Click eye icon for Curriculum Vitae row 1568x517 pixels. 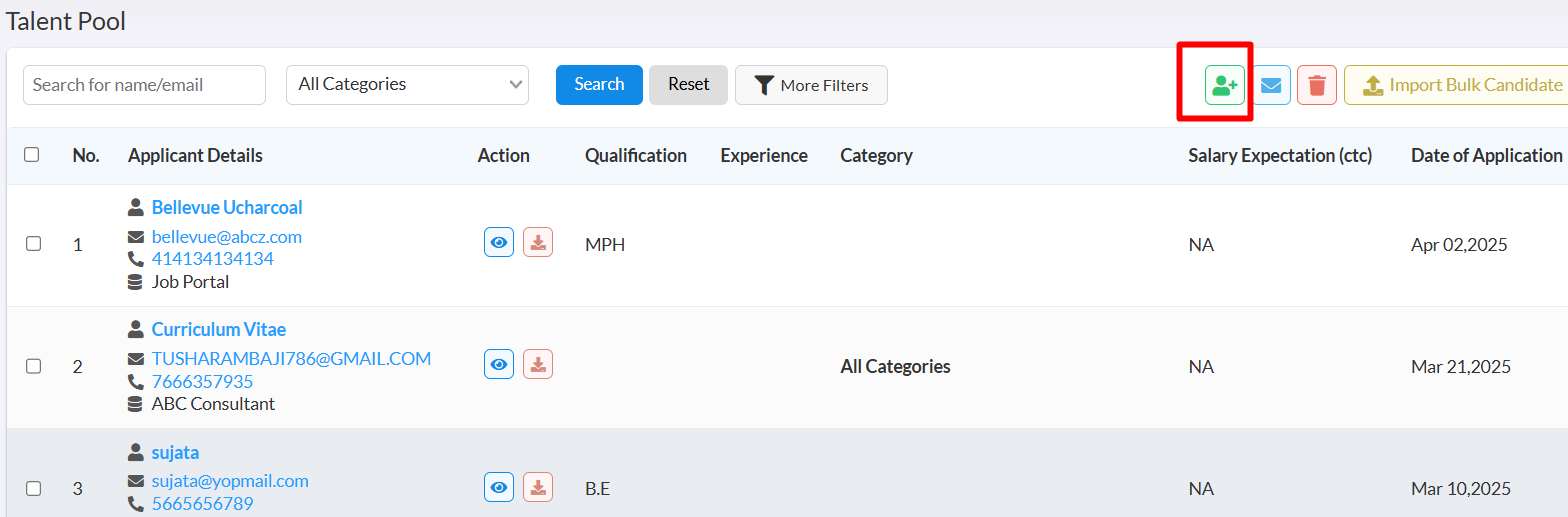click(499, 364)
